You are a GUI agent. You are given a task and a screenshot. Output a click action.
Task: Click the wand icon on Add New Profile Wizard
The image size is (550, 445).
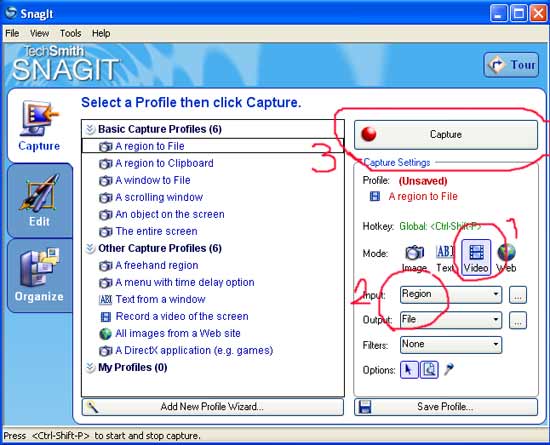coord(92,407)
